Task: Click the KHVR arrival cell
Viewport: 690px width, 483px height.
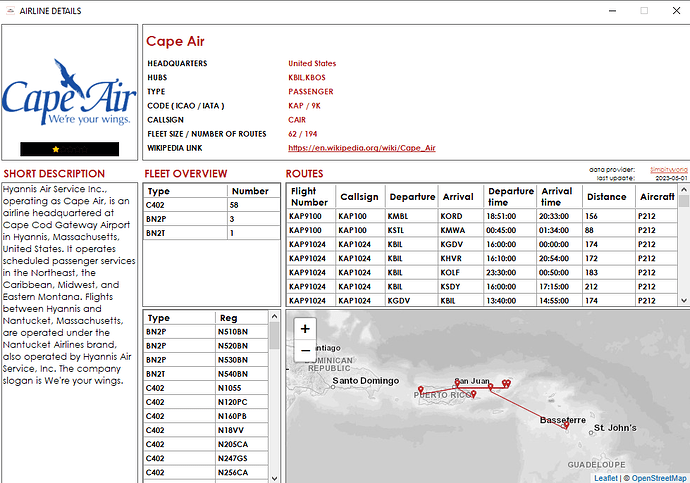Action: tap(461, 258)
